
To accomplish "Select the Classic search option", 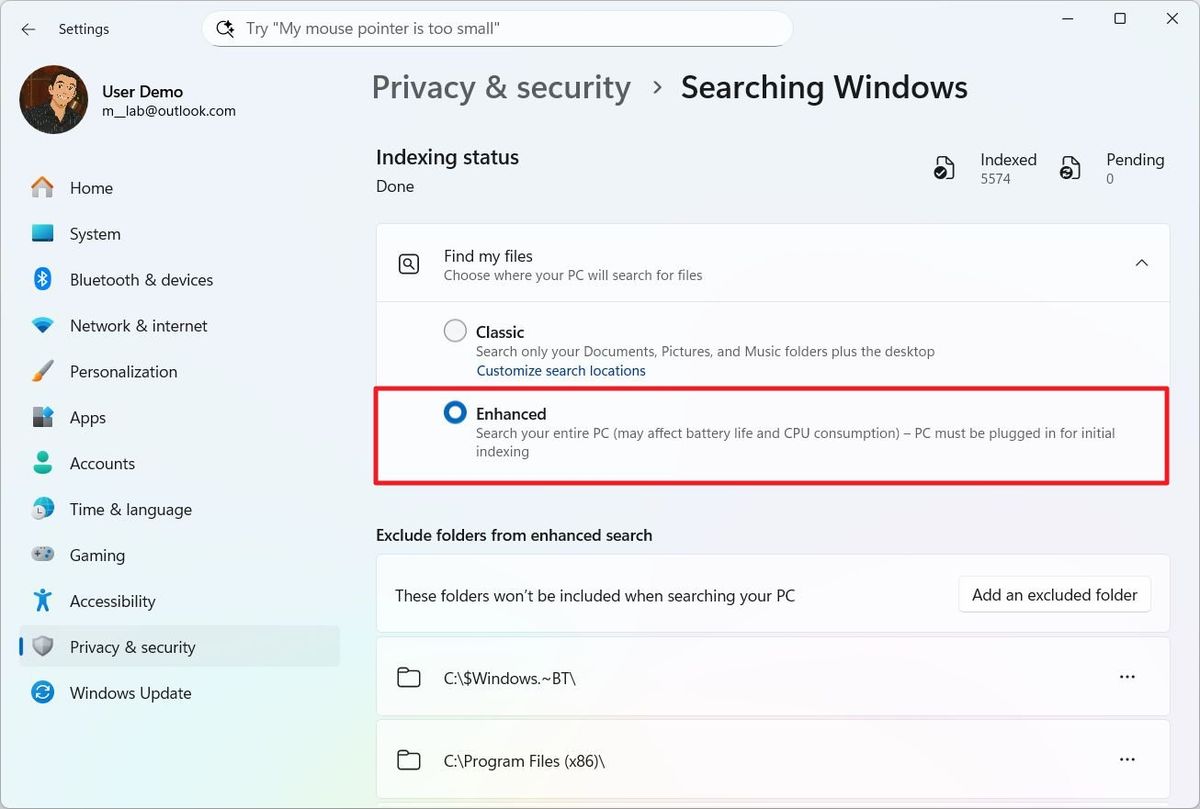I will click(x=455, y=330).
